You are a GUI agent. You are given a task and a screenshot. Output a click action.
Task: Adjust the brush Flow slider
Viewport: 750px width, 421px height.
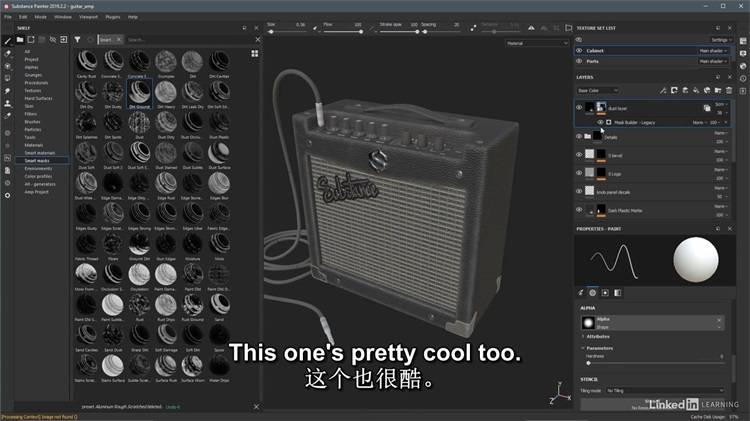coord(343,32)
